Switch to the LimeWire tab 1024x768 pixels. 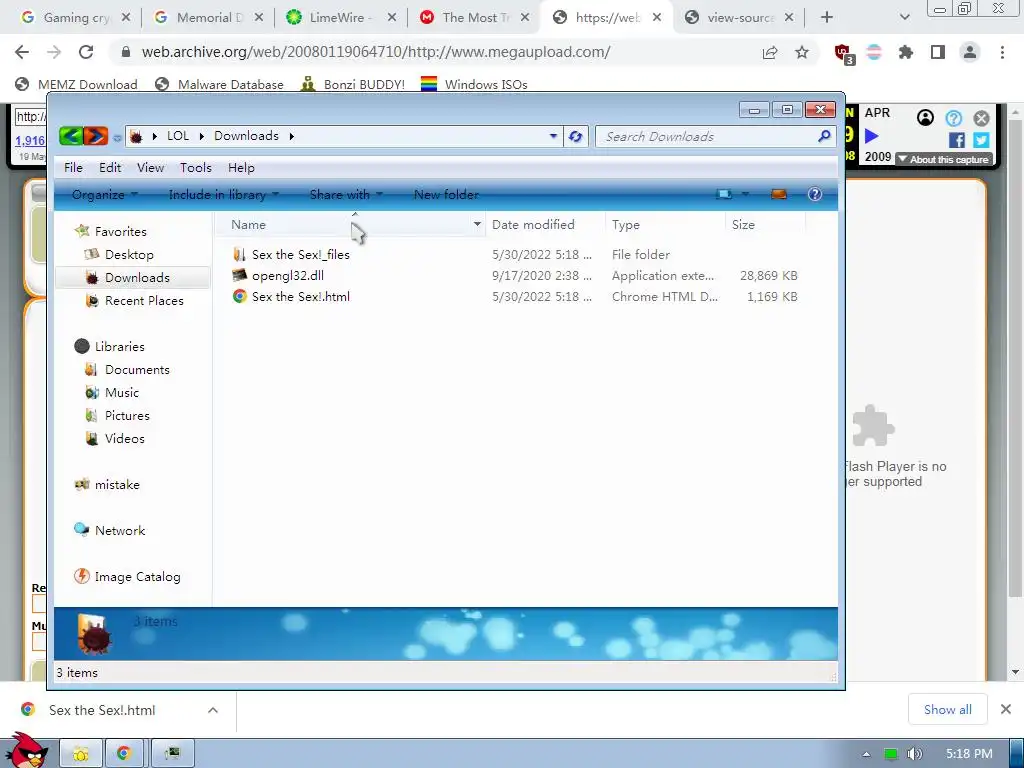[x=342, y=18]
